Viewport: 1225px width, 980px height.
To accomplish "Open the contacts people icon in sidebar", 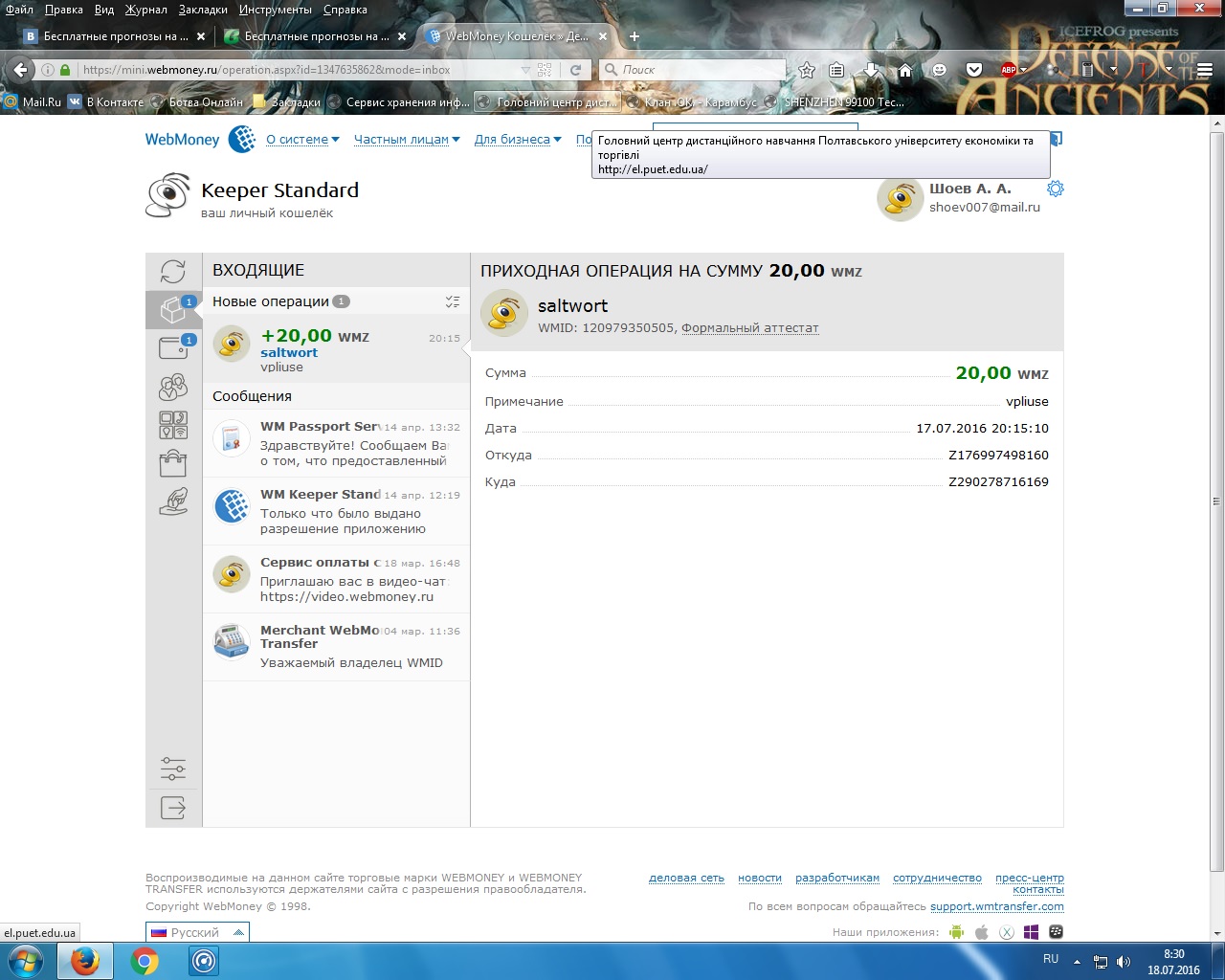I will tap(173, 387).
